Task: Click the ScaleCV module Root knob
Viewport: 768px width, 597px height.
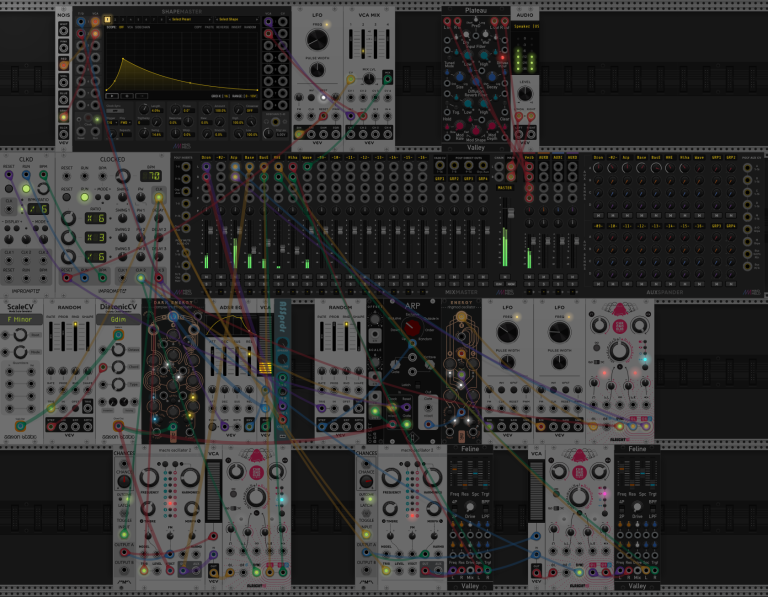Action: click(20, 335)
